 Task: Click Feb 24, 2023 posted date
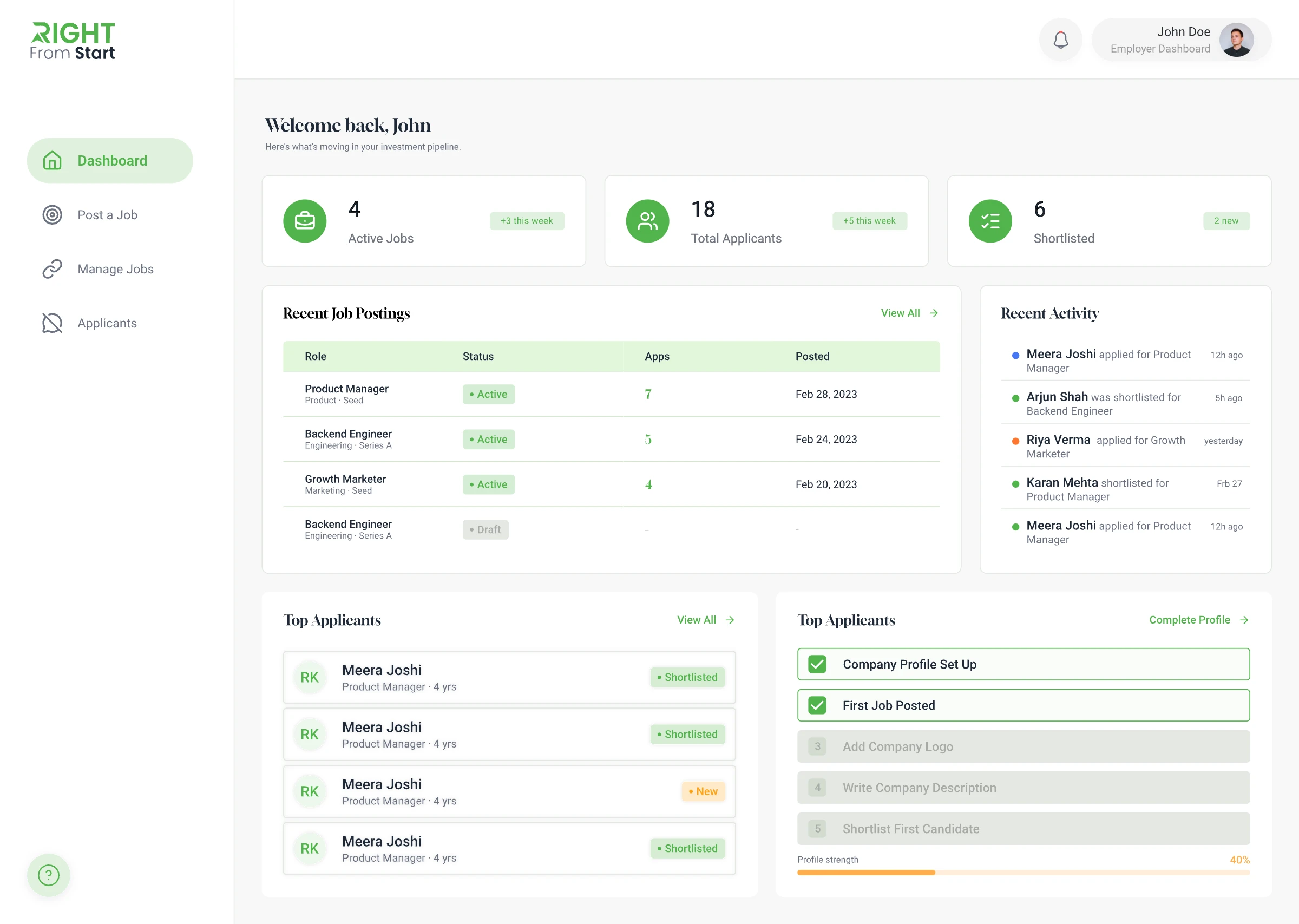point(826,439)
